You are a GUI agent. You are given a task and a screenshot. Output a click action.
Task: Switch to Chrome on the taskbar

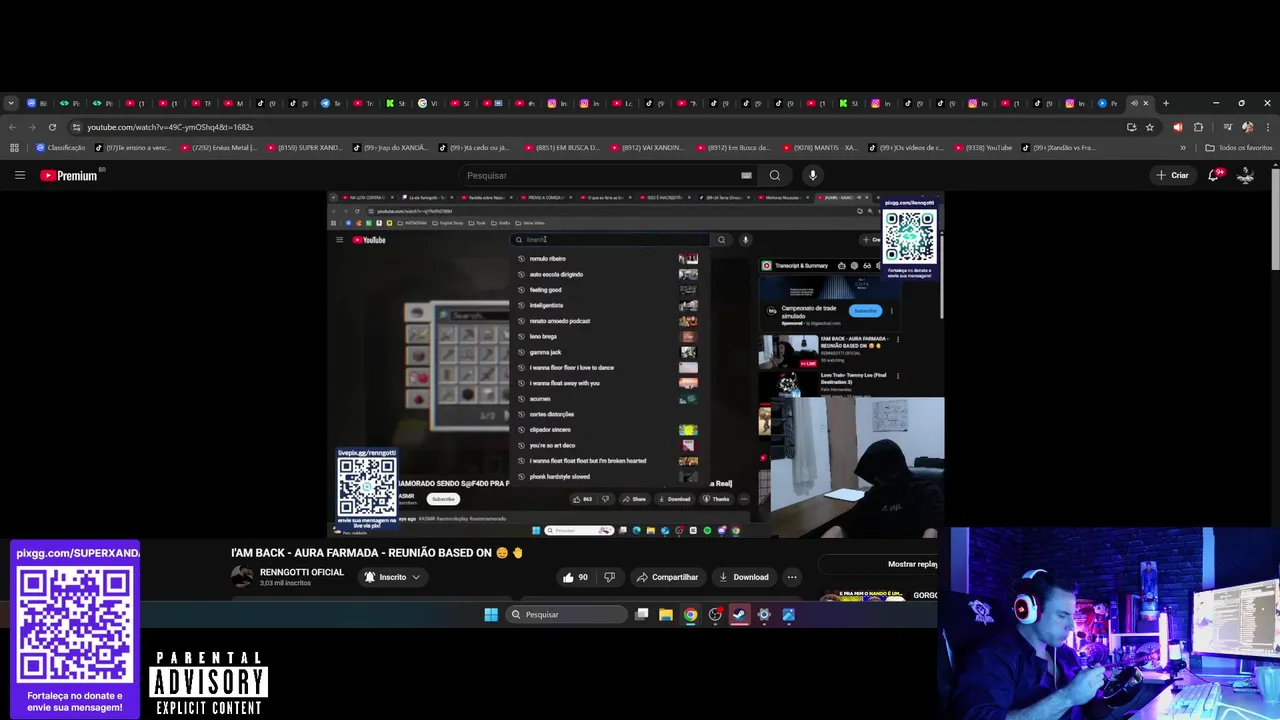690,614
